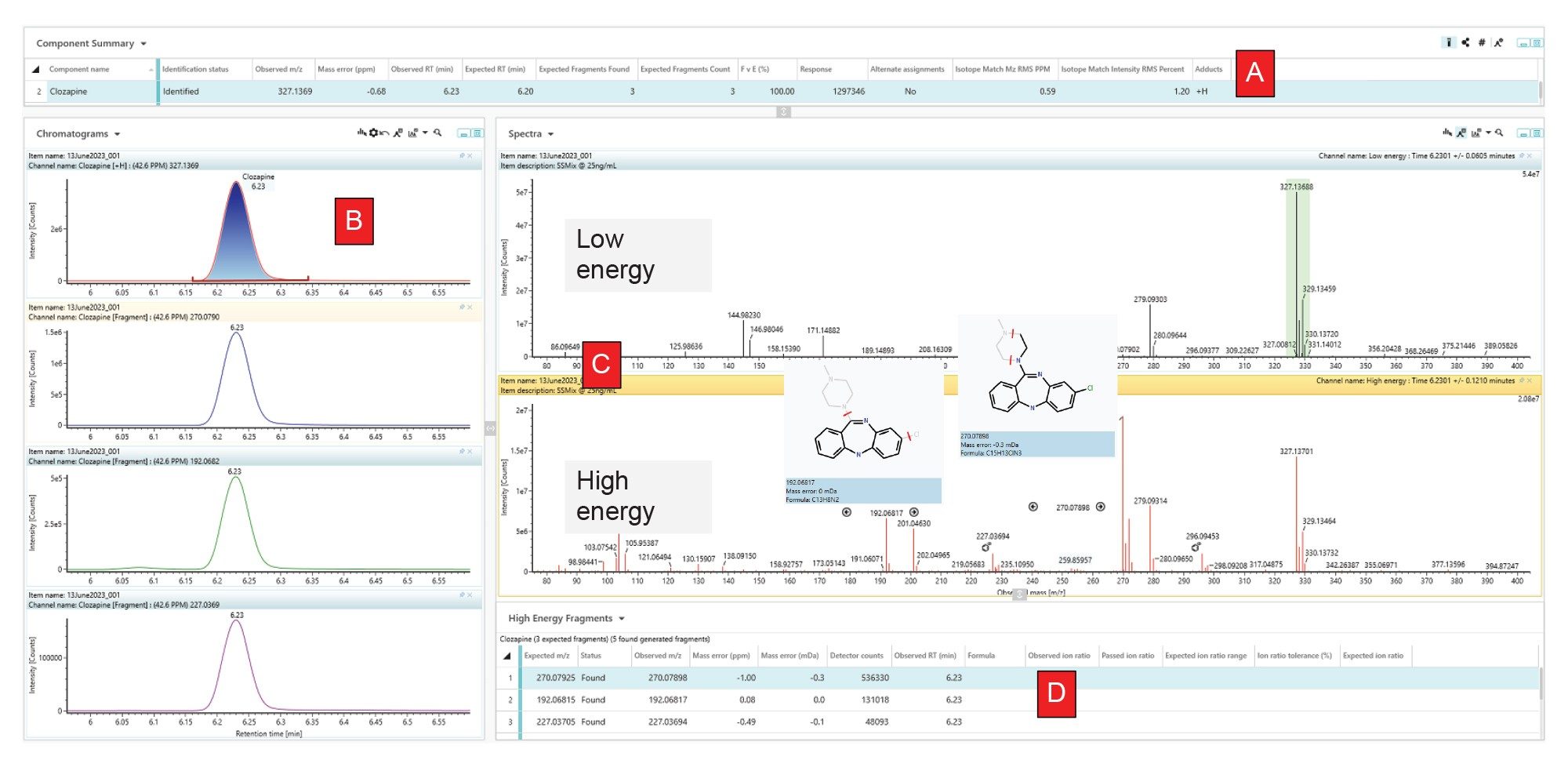Close the 327.1369 Clozapine chromatogram channel
This screenshot has width=1568, height=771.
pos(470,156)
